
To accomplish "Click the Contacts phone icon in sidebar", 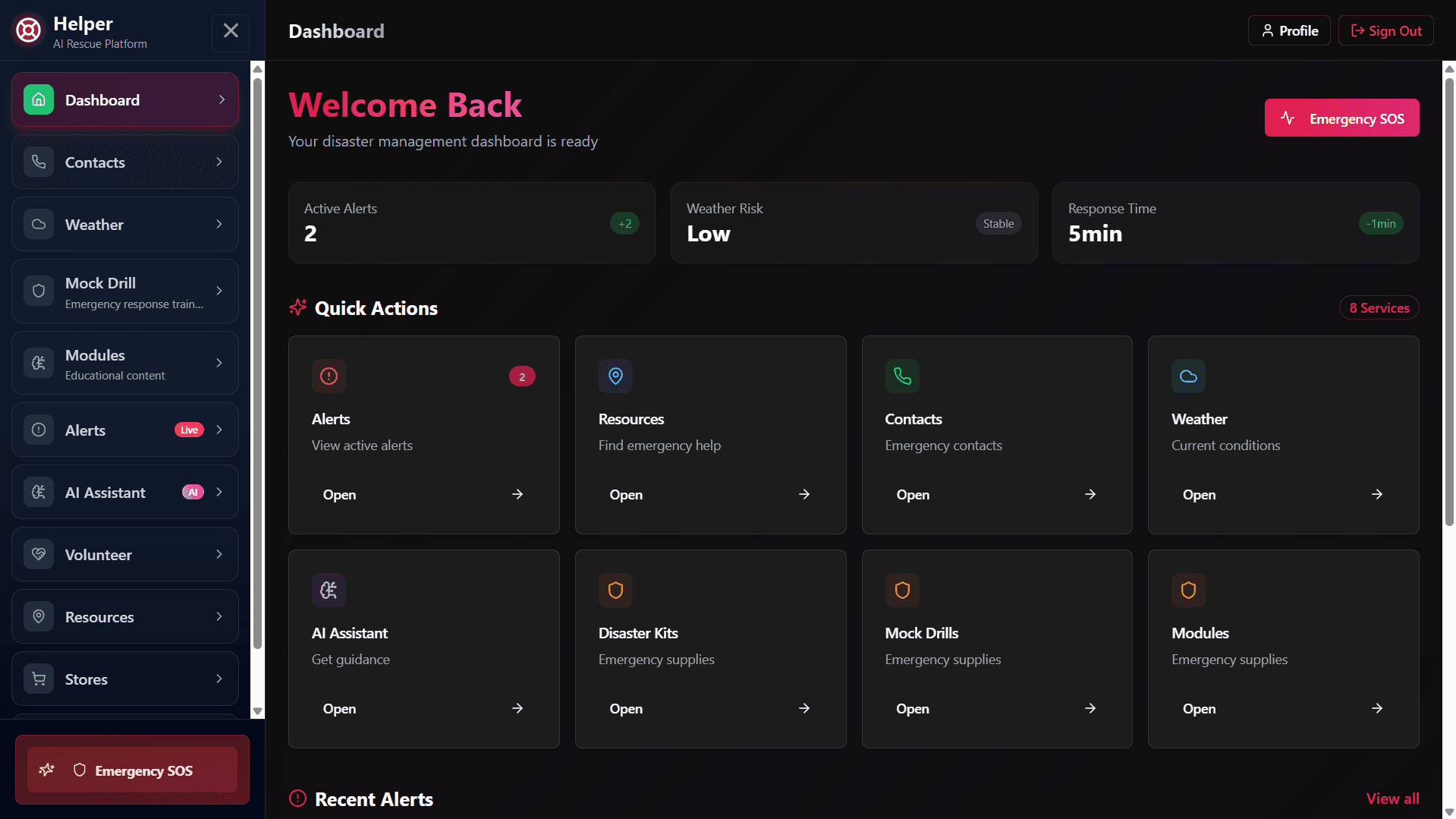I will (39, 162).
